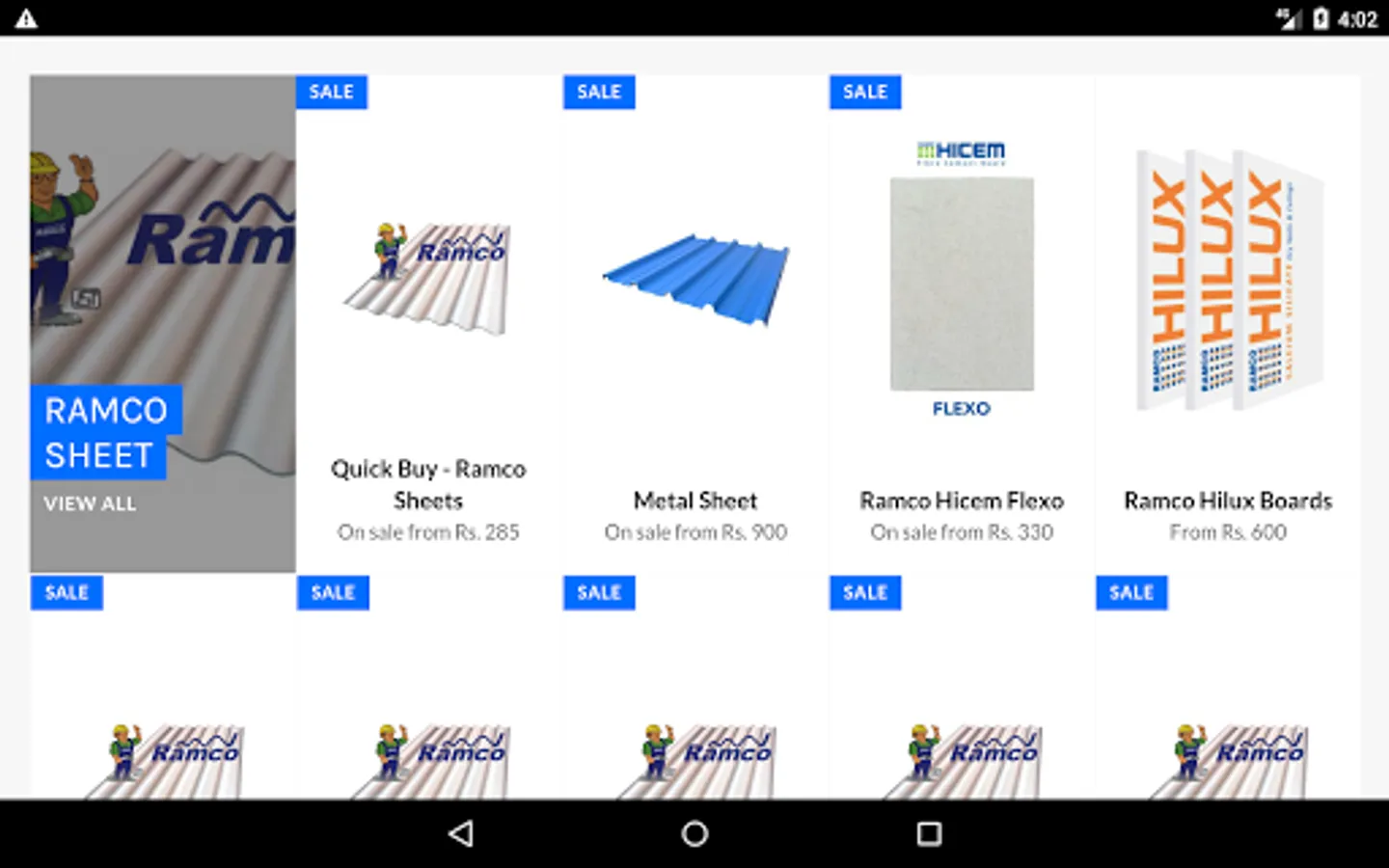Select Quick Buy - Ramco Sheets title
The width and height of the screenshot is (1389, 868).
pos(428,484)
